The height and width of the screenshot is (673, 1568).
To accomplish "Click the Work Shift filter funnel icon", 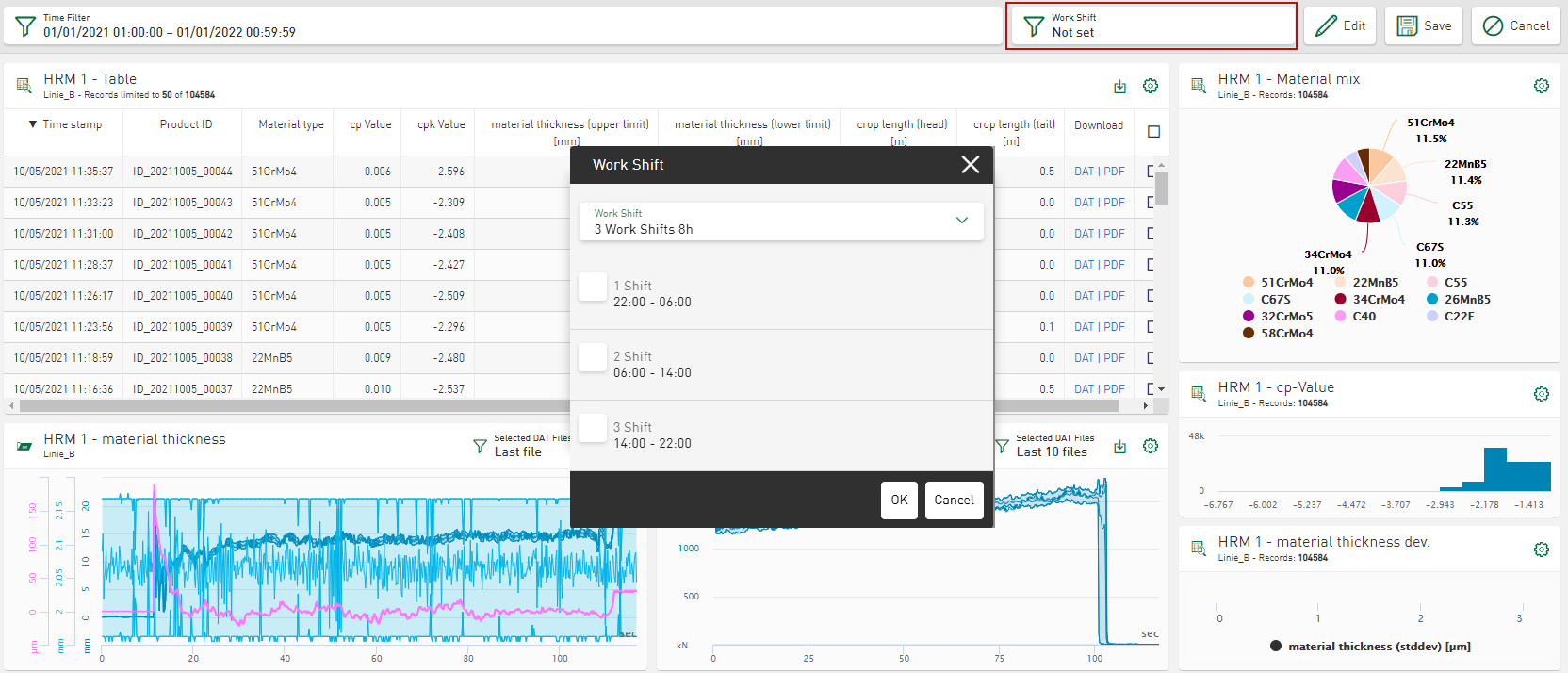I will point(1034,26).
